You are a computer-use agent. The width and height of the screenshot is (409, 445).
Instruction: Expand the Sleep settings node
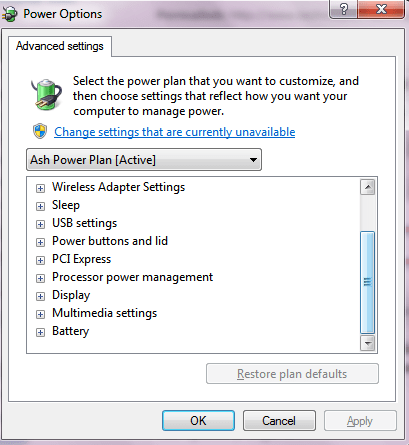click(40, 206)
